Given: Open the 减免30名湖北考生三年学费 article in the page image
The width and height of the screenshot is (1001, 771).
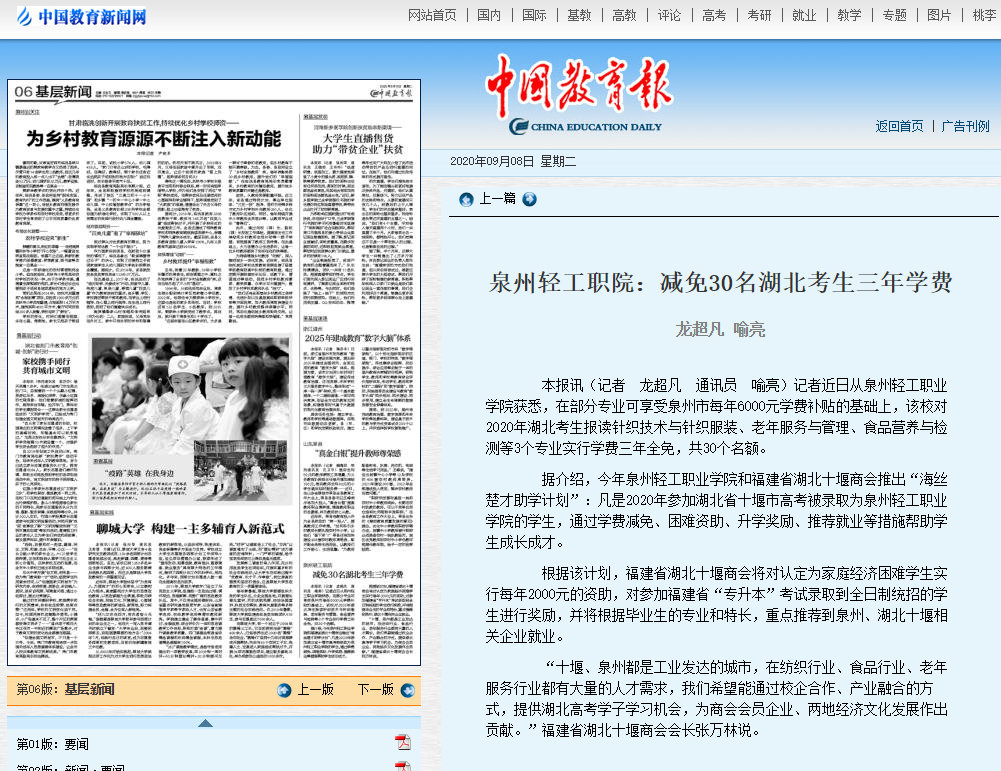Looking at the screenshot, I should pos(358,574).
